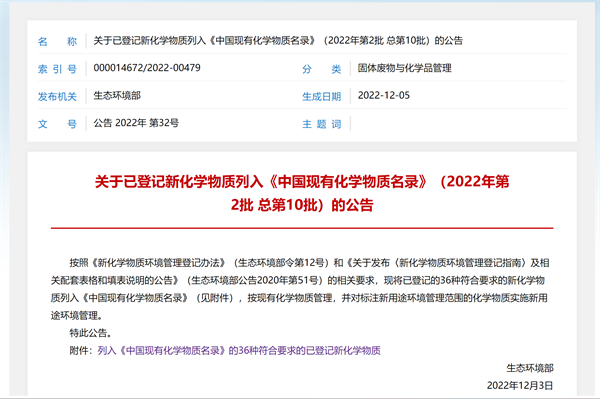Click the 名称 field label

click(57, 41)
